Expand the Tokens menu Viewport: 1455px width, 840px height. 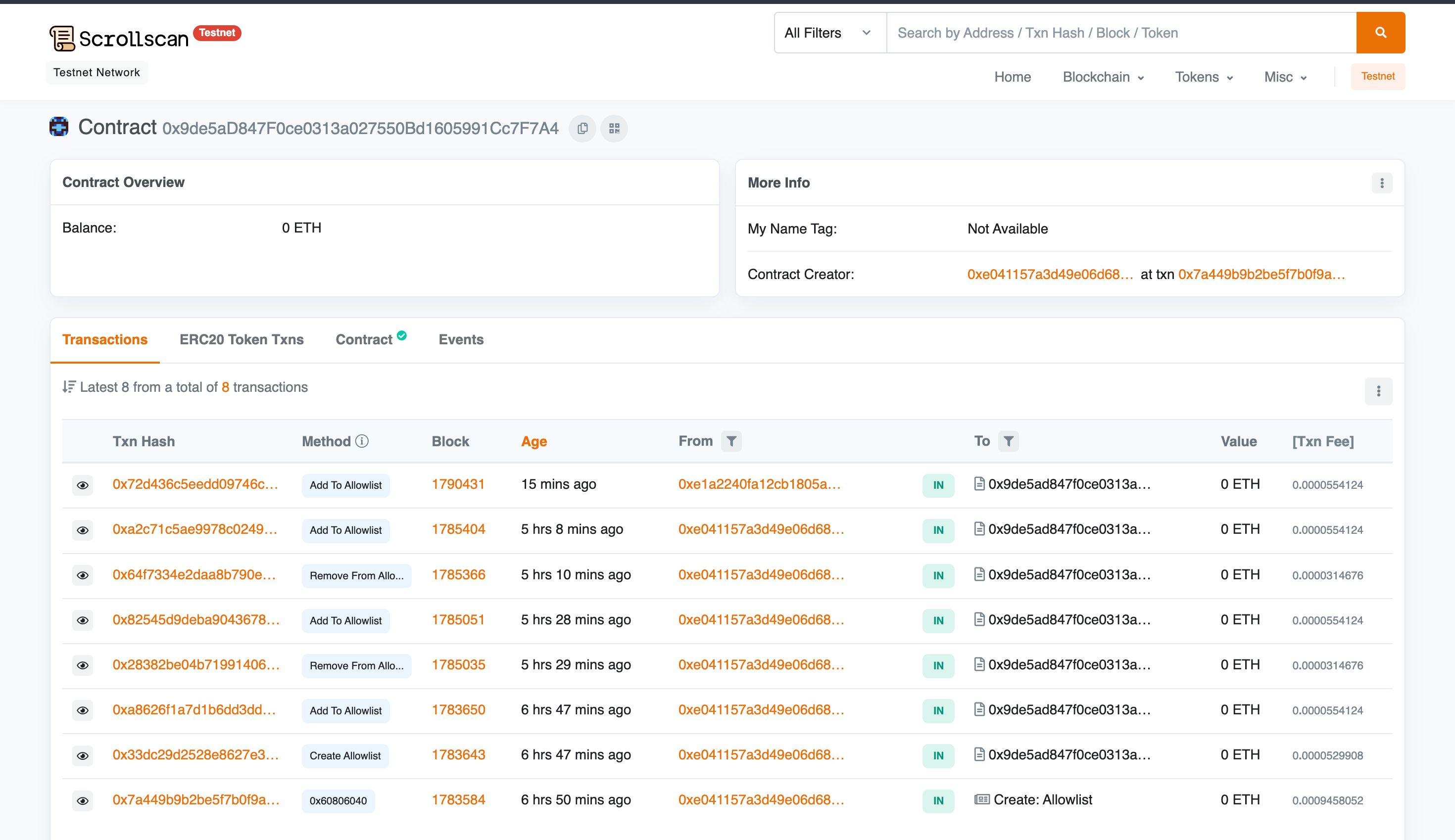pyautogui.click(x=1204, y=77)
